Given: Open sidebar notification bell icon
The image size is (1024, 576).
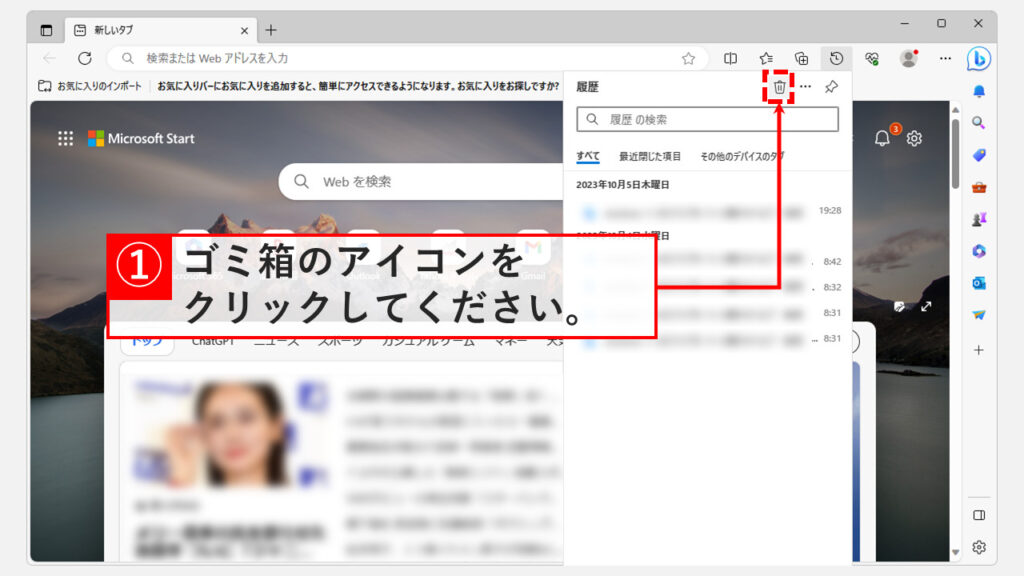Looking at the screenshot, I should pos(979,91).
